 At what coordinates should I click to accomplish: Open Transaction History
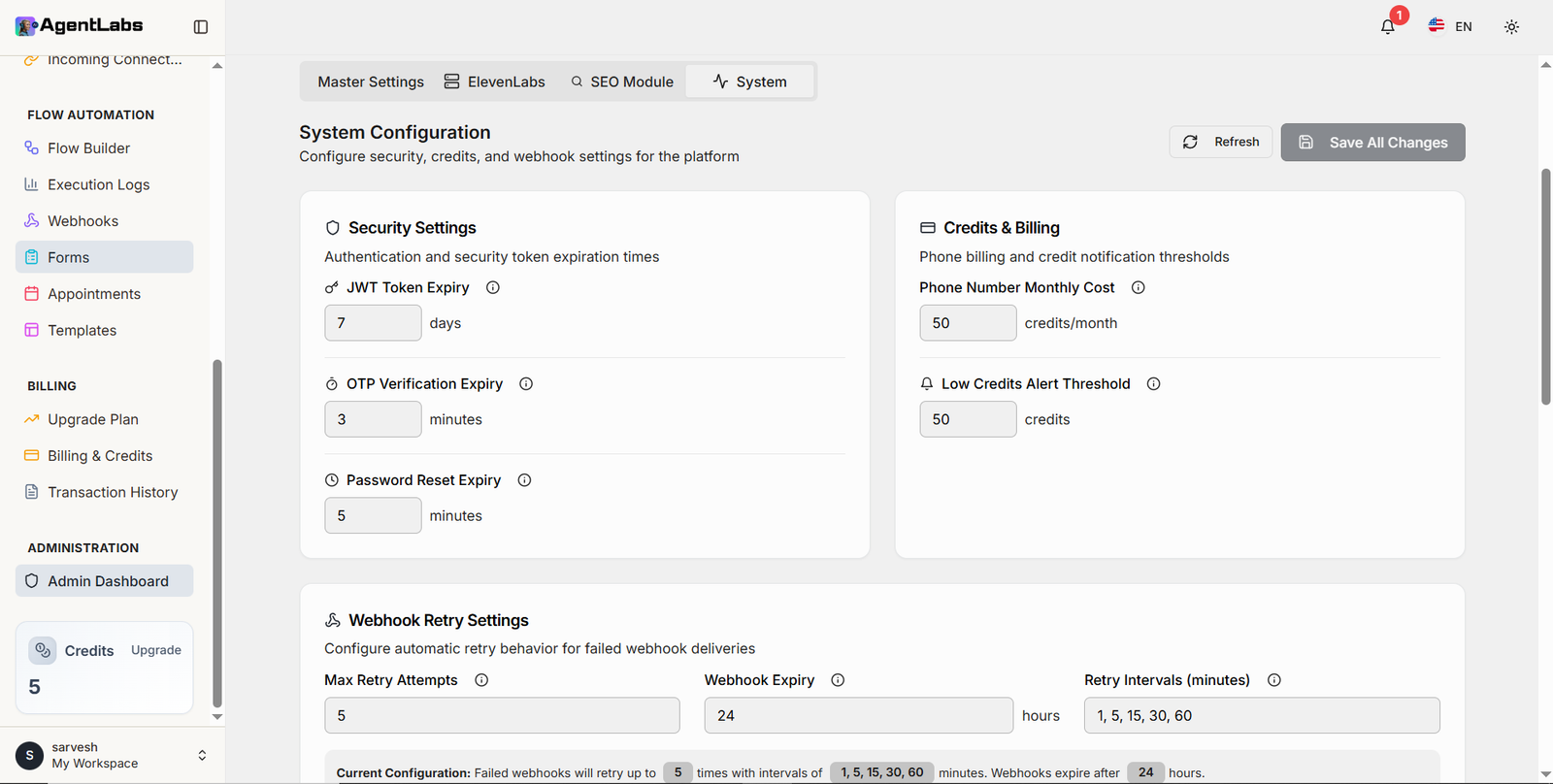coord(105,492)
